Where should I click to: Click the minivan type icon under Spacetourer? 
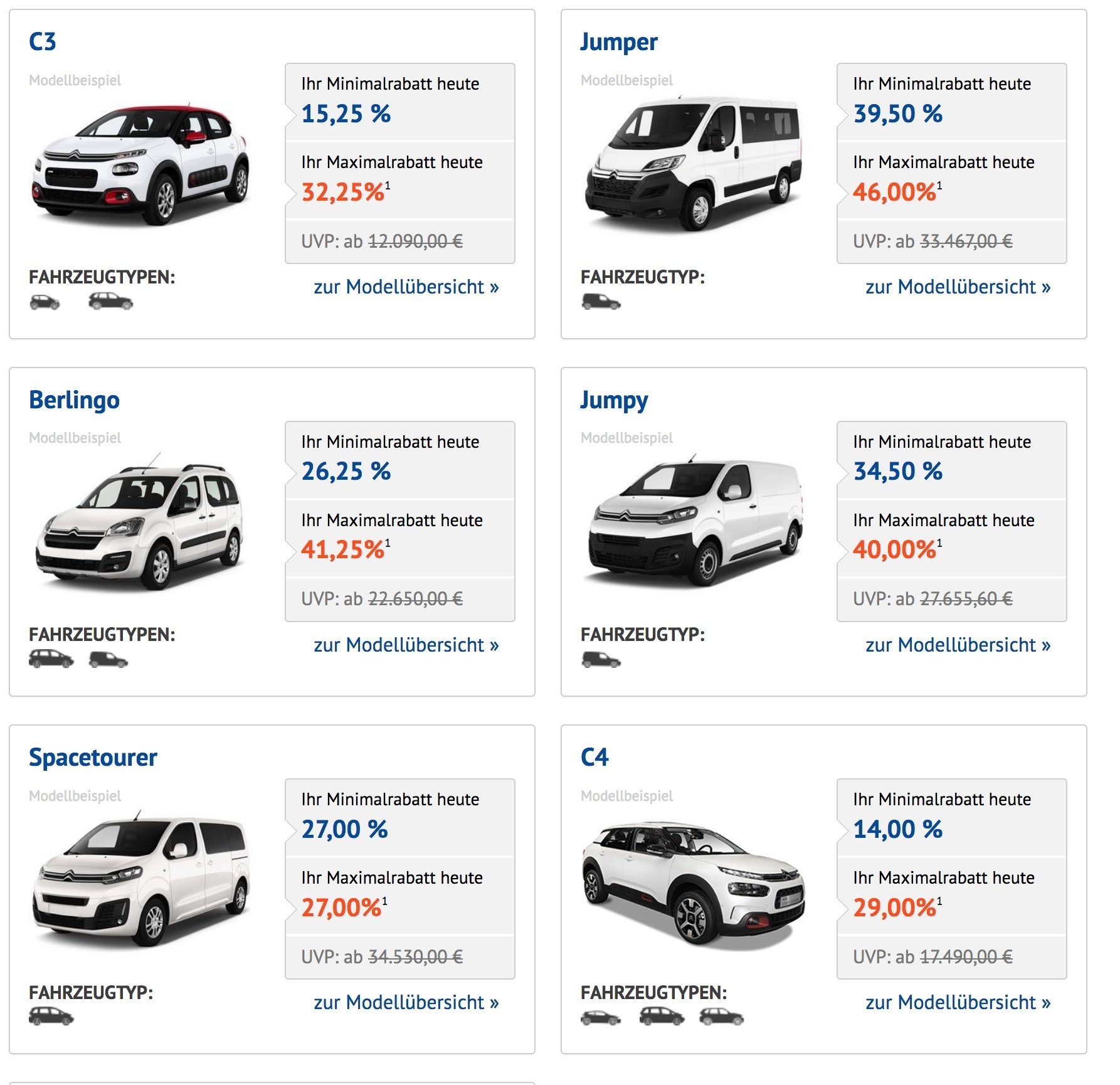tap(51, 1017)
